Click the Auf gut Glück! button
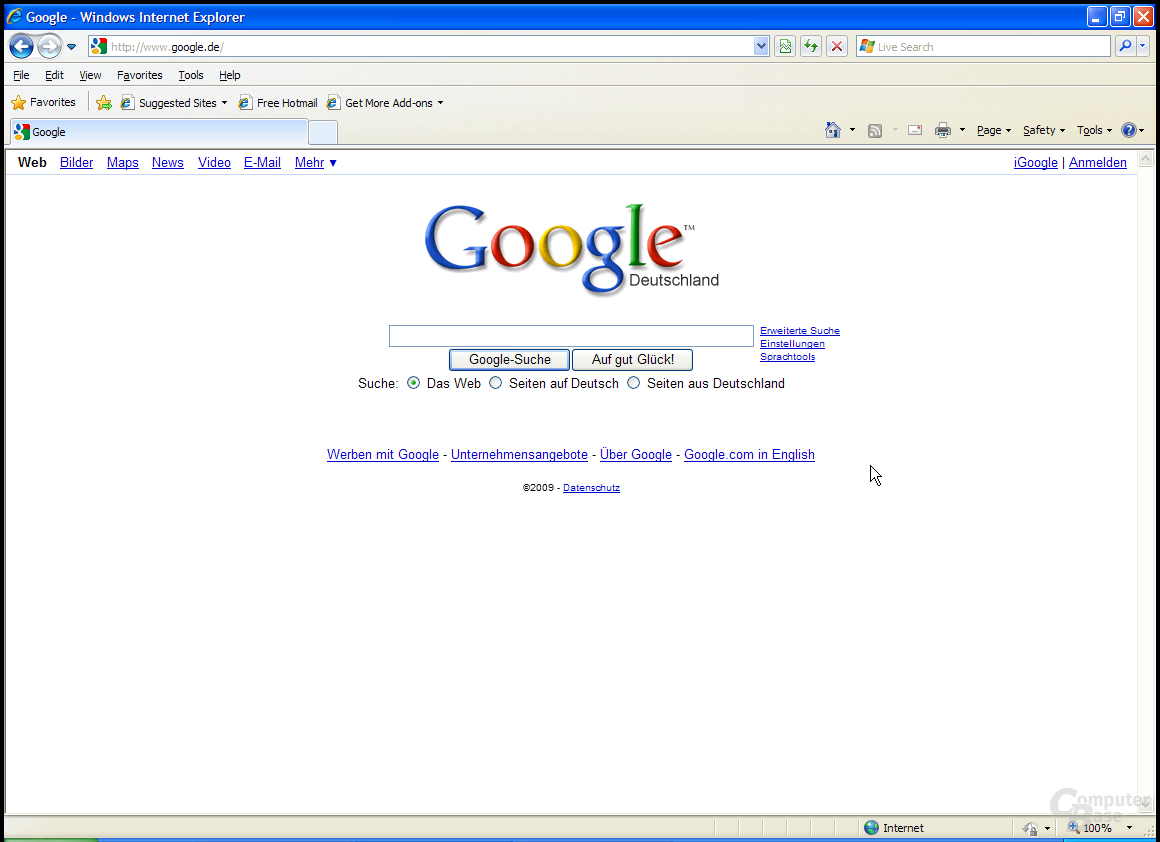The image size is (1160, 842). point(633,360)
